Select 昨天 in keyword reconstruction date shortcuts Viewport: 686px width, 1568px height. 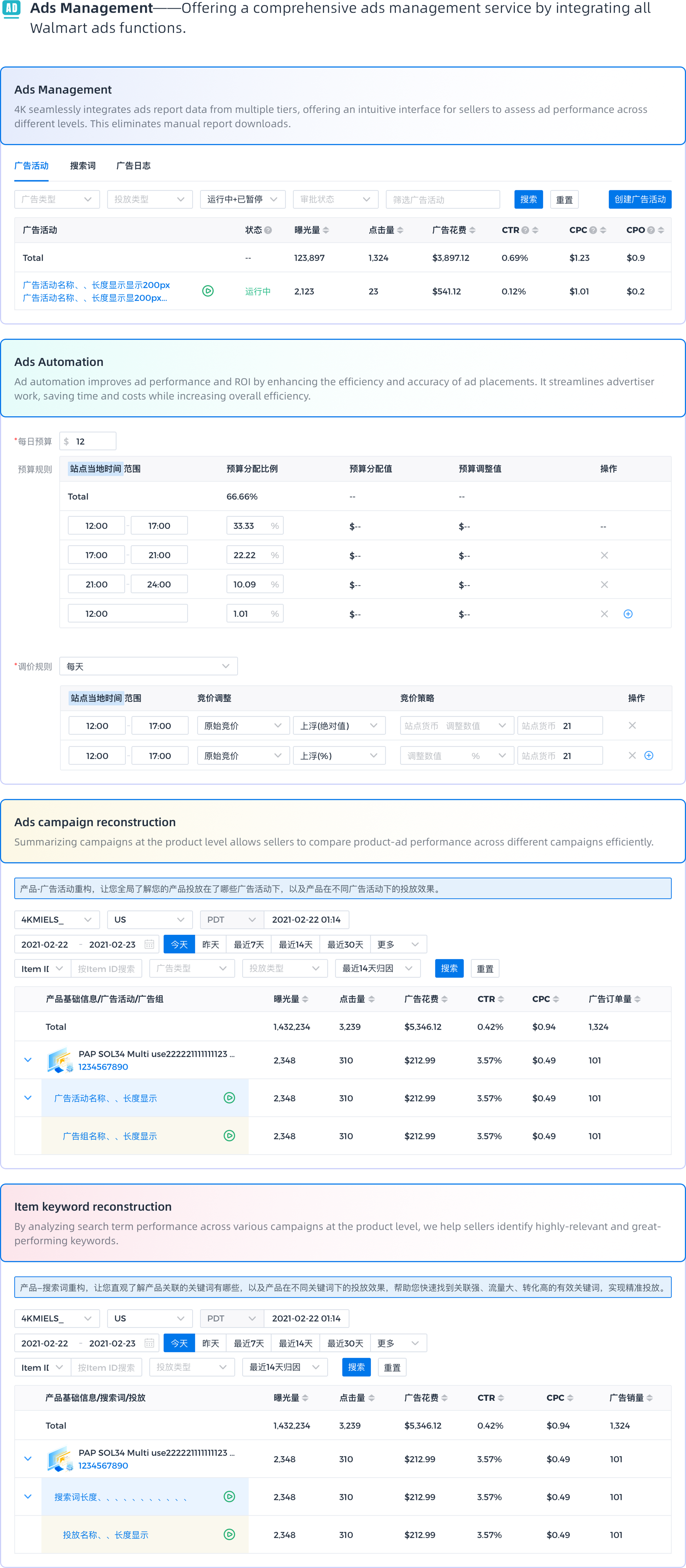tap(211, 1343)
